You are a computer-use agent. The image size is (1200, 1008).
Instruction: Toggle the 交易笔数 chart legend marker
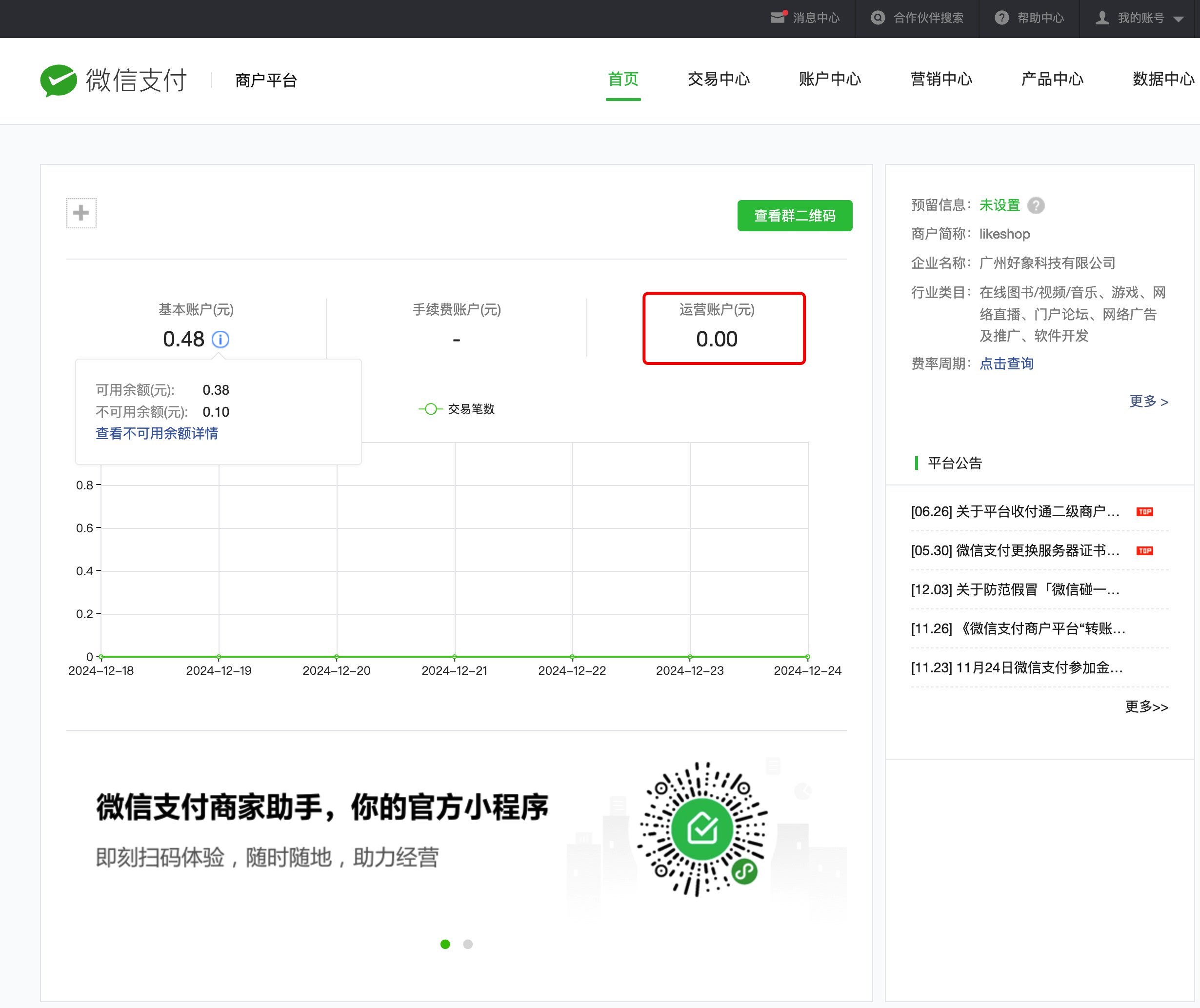[431, 409]
